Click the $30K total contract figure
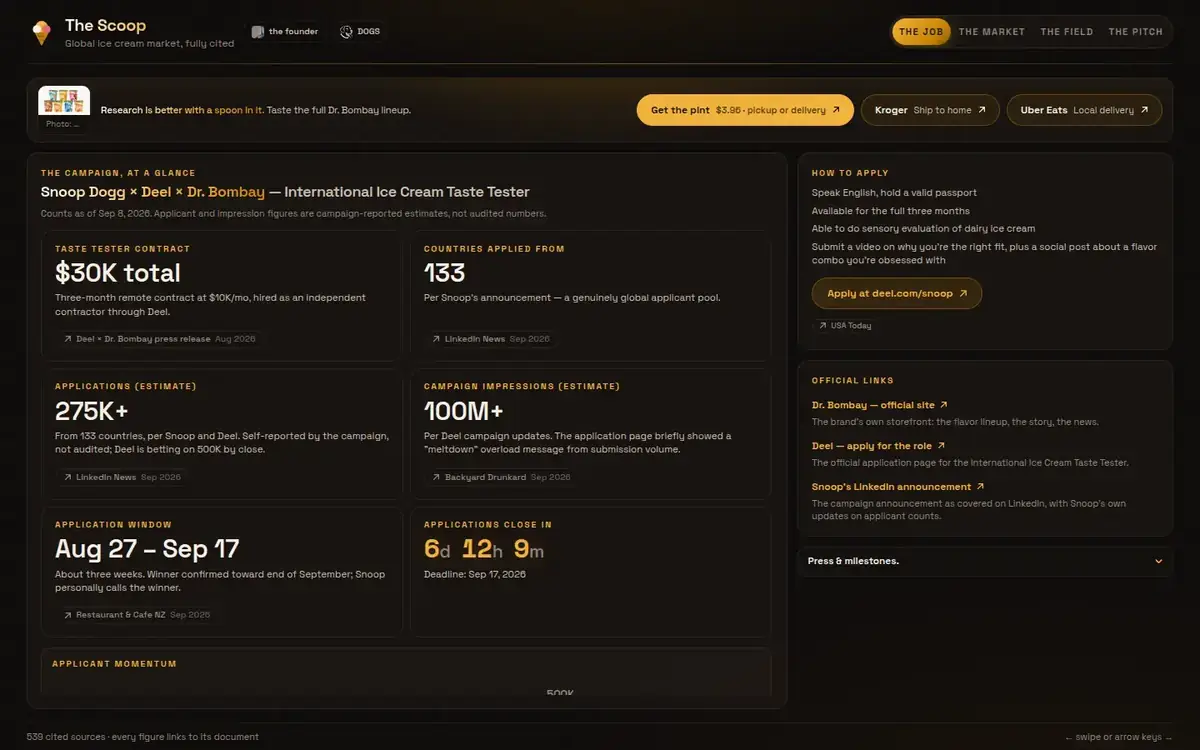 tap(118, 273)
